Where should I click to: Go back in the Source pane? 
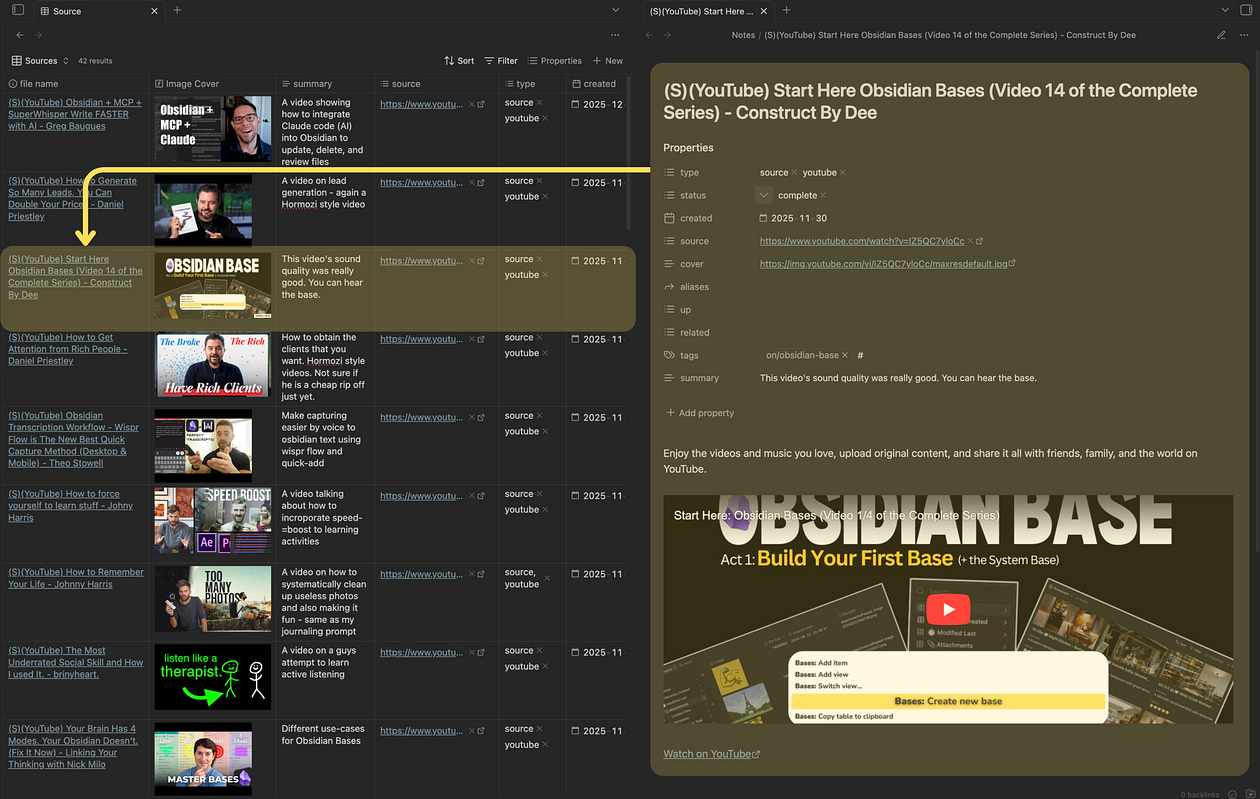point(18,35)
